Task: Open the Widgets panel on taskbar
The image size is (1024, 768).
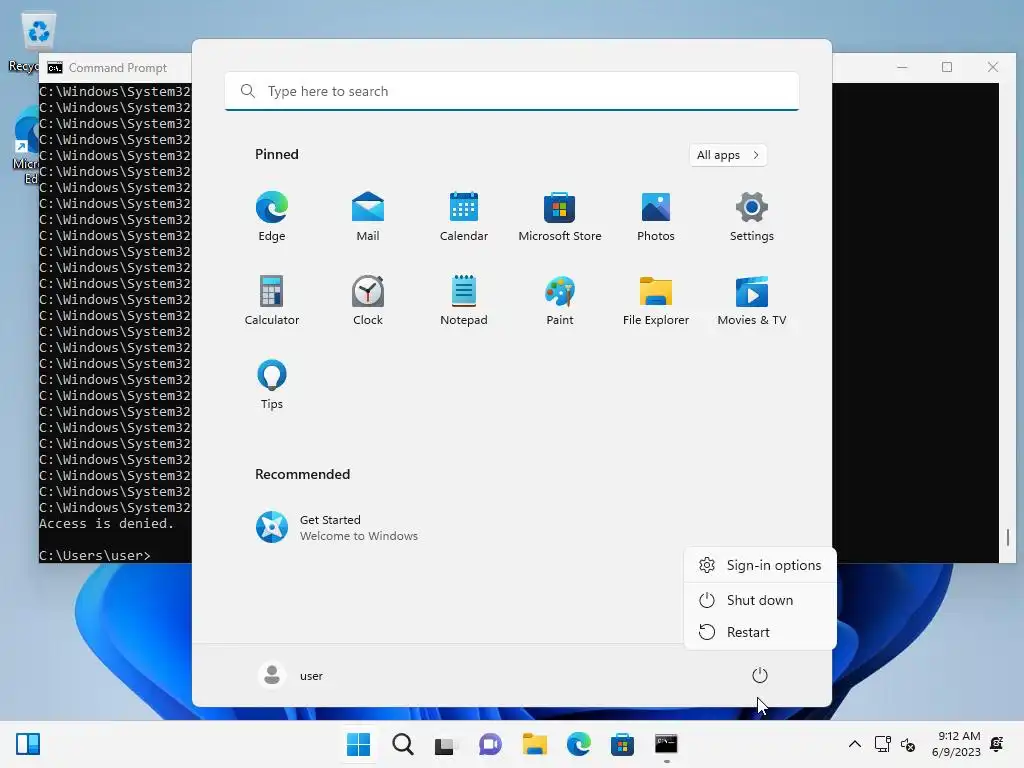Action: coord(28,744)
